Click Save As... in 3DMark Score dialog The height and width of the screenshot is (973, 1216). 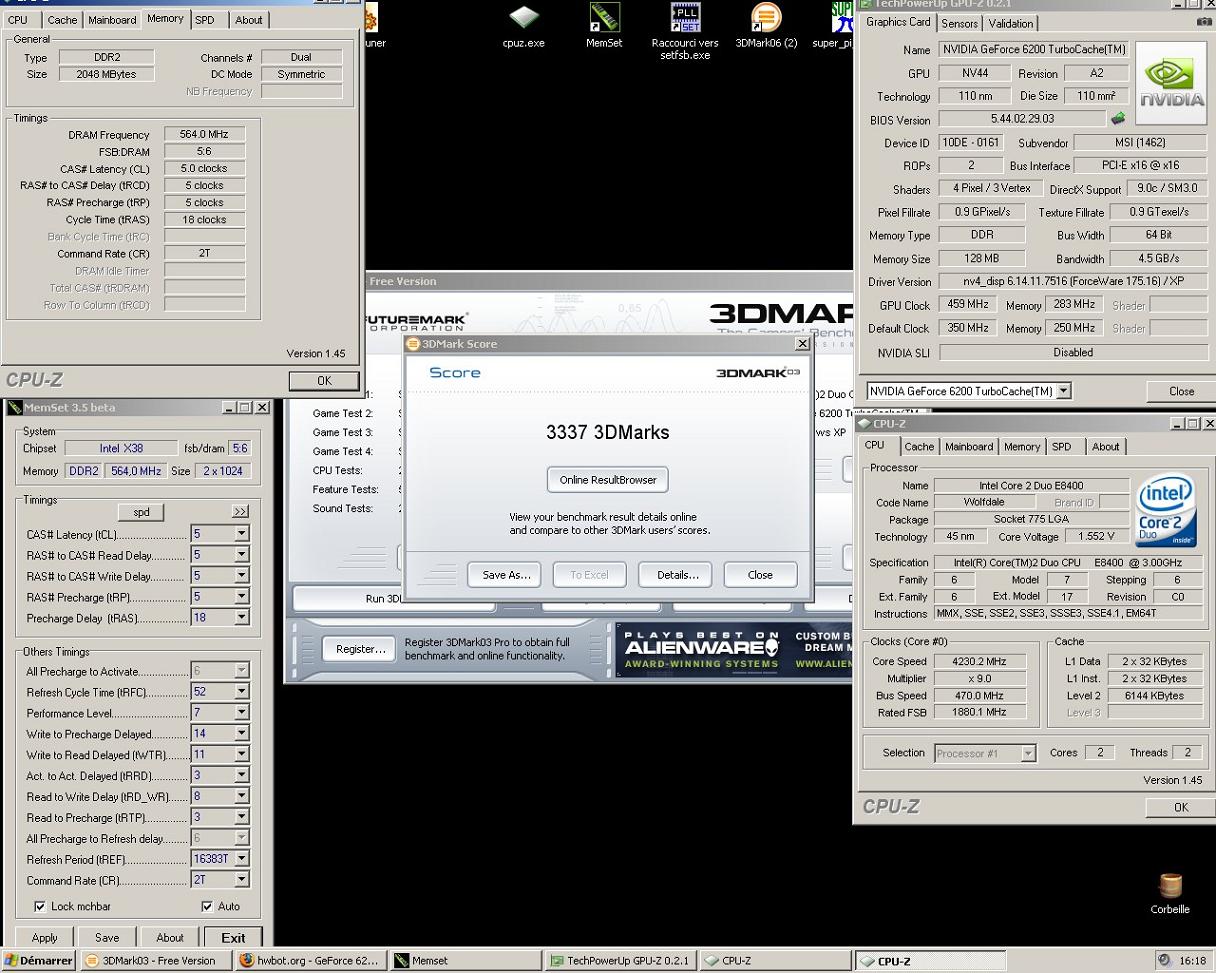505,575
